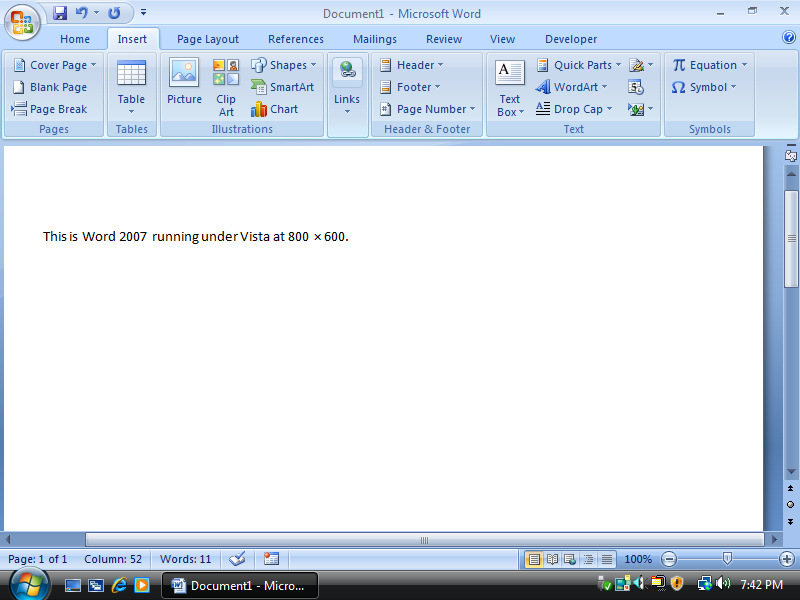Switch to the Review tab
800x600 pixels.
click(x=444, y=39)
